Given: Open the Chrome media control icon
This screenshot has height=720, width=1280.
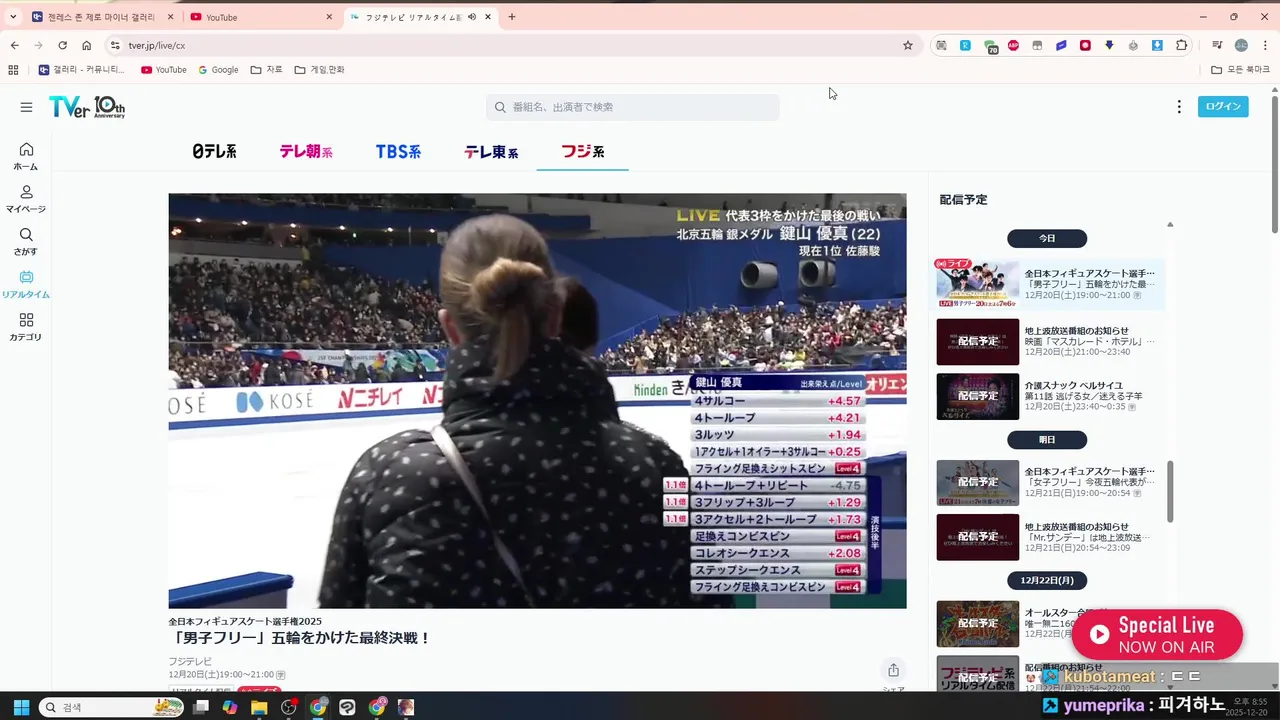Looking at the screenshot, I should pyautogui.click(x=1217, y=45).
